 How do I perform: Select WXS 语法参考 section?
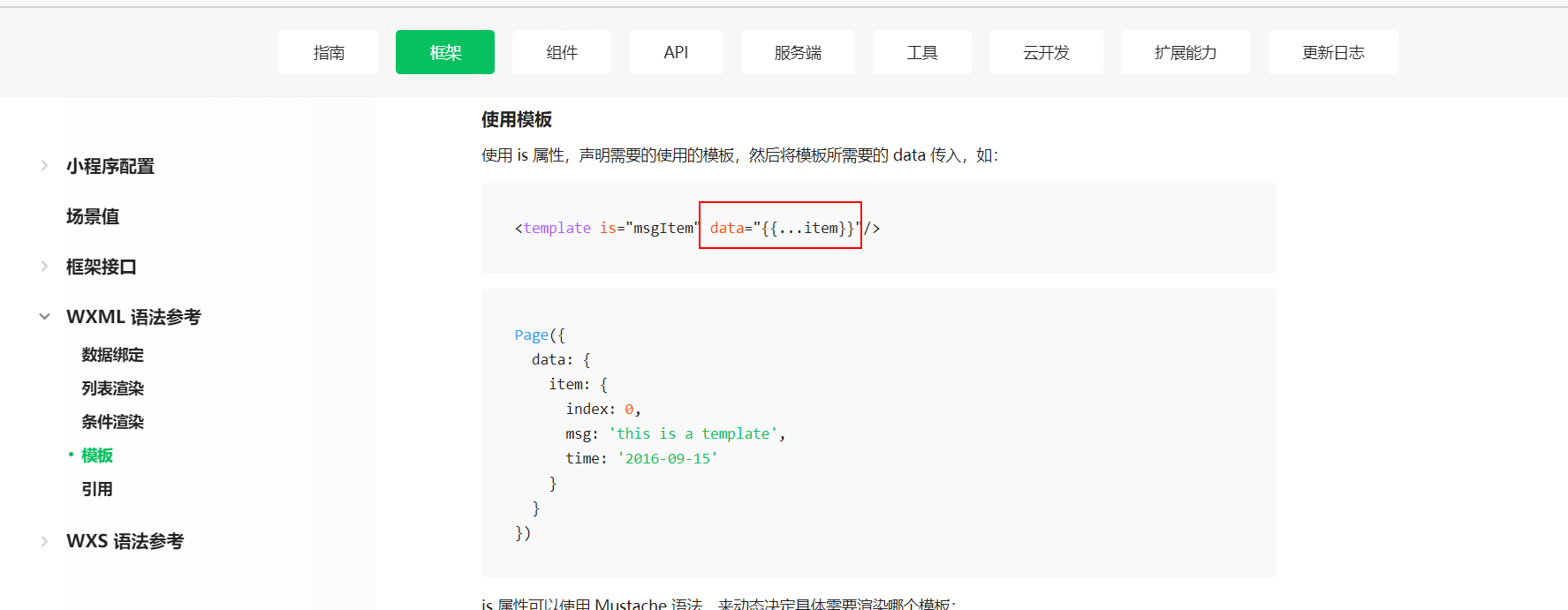point(125,541)
